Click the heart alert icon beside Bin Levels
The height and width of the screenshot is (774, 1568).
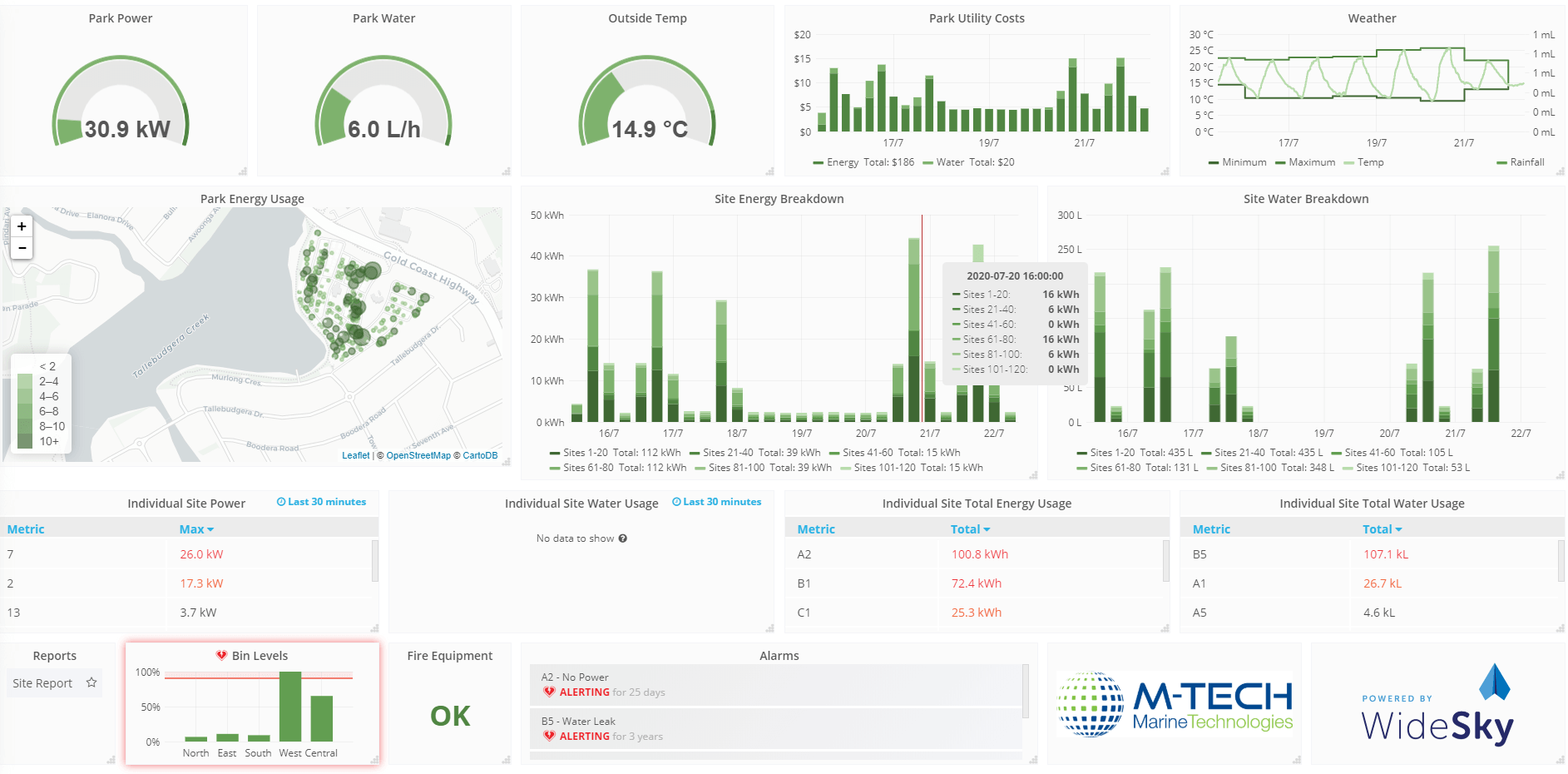coord(221,655)
